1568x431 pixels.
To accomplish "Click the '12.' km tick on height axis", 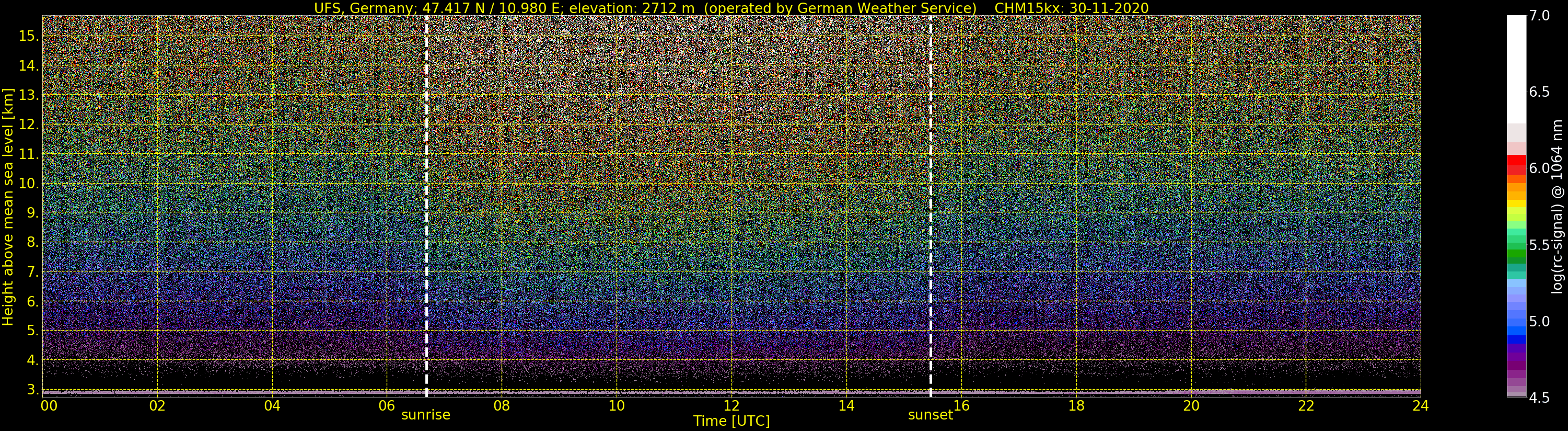I will [x=29, y=124].
